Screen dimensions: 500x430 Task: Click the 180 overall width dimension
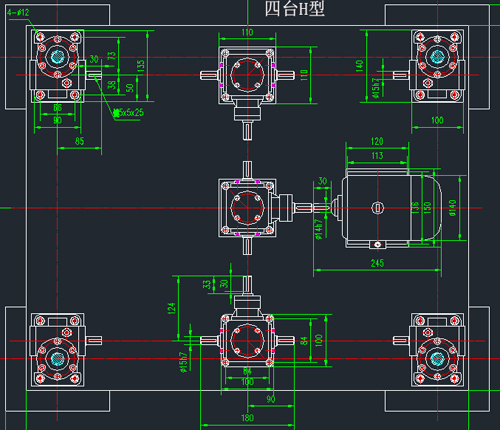247,418
